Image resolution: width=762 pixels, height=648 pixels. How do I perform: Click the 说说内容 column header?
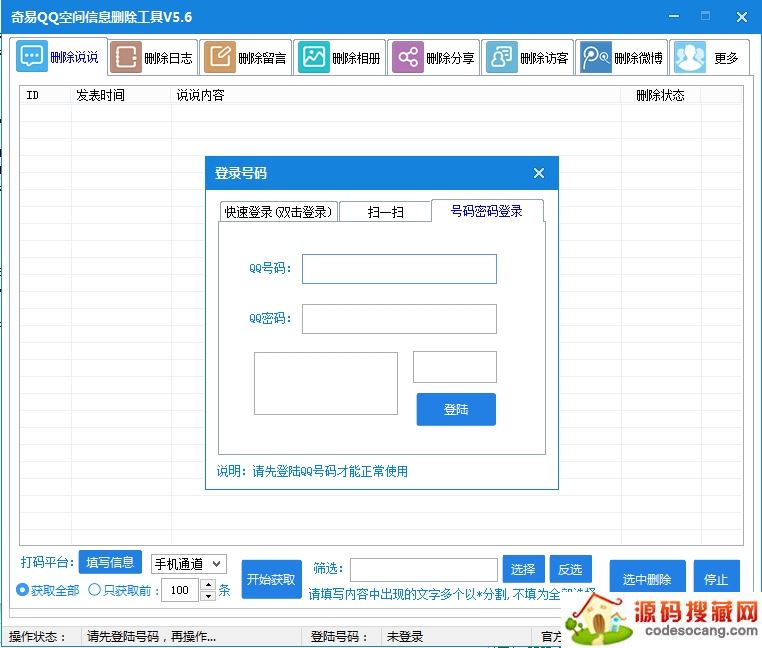tap(396, 95)
